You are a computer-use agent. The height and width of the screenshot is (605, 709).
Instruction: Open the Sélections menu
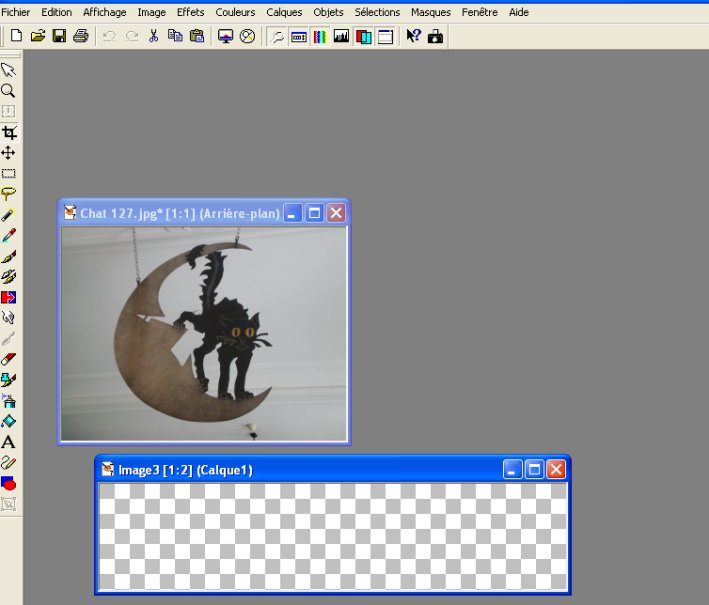click(377, 12)
